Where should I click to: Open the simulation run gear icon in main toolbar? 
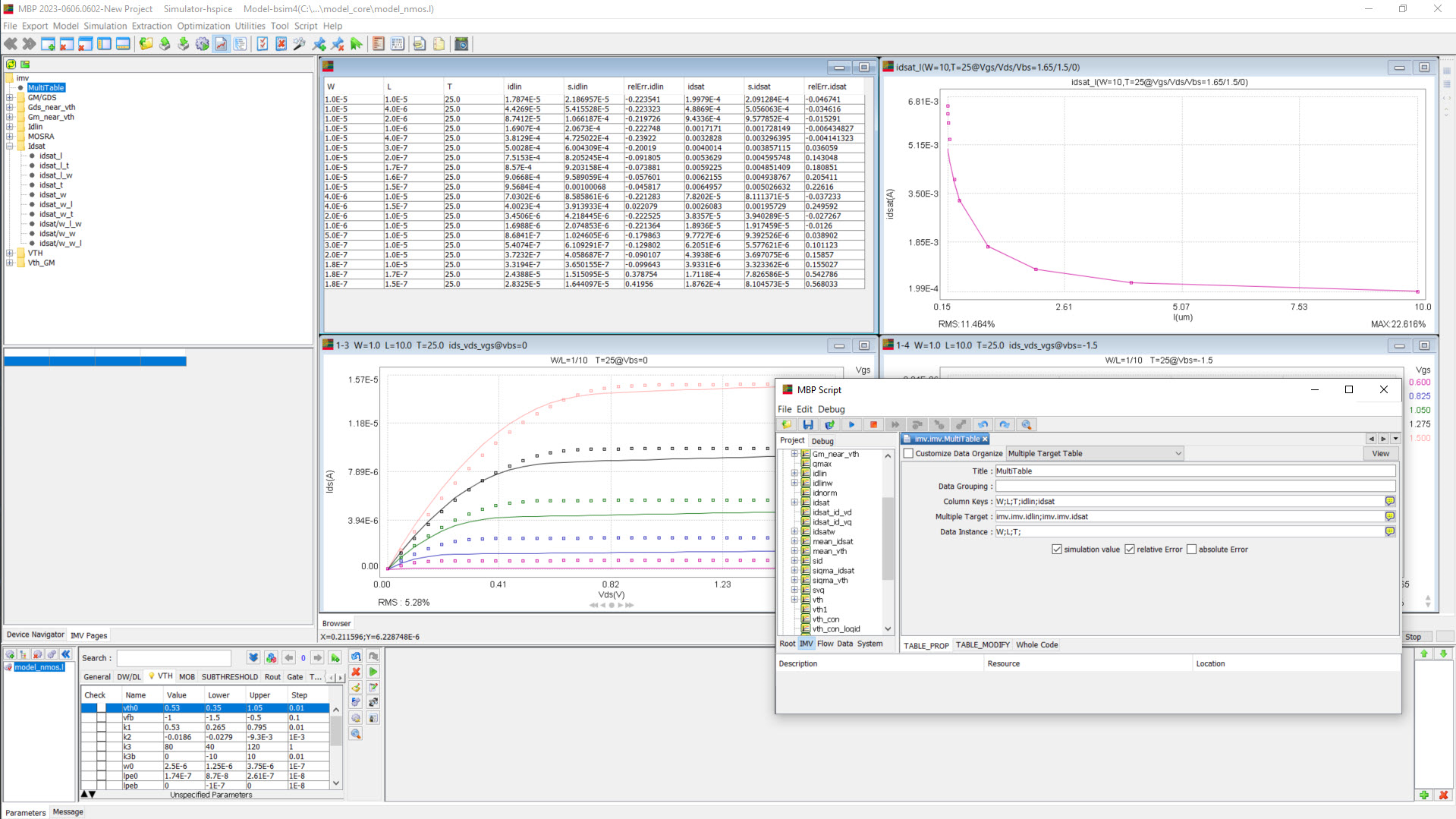pyautogui.click(x=202, y=43)
